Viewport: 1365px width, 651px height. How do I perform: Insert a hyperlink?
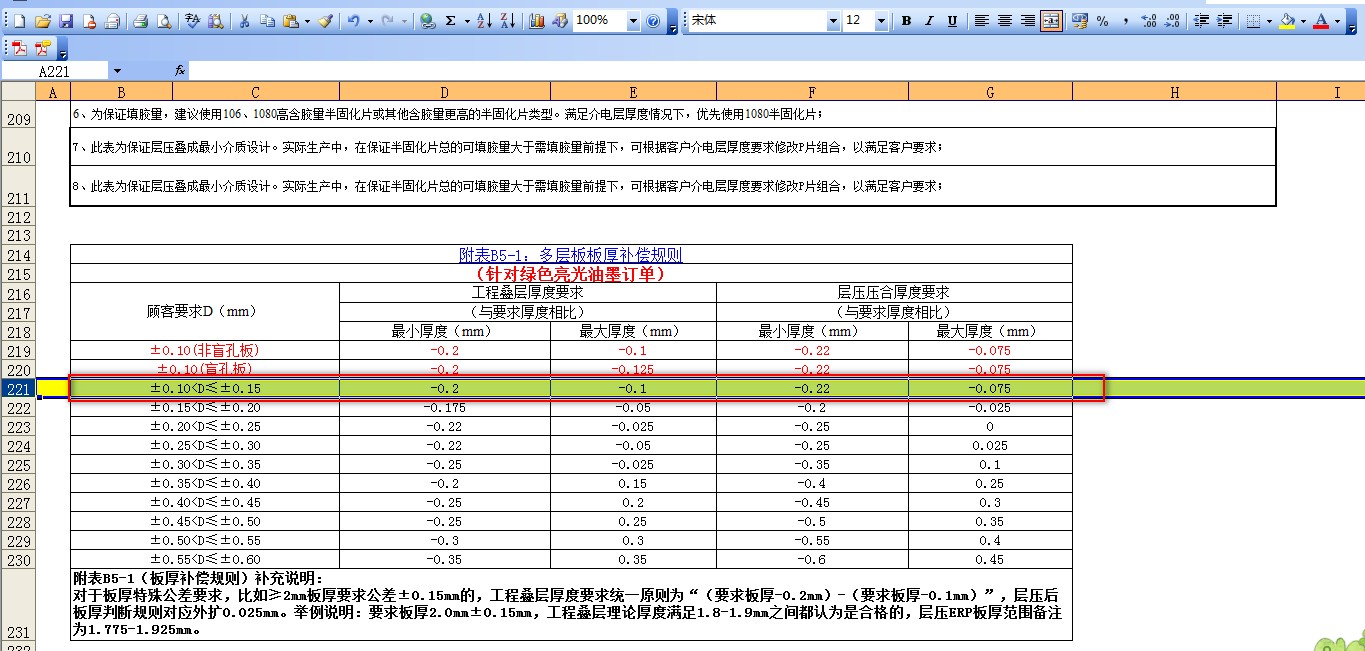(x=427, y=21)
